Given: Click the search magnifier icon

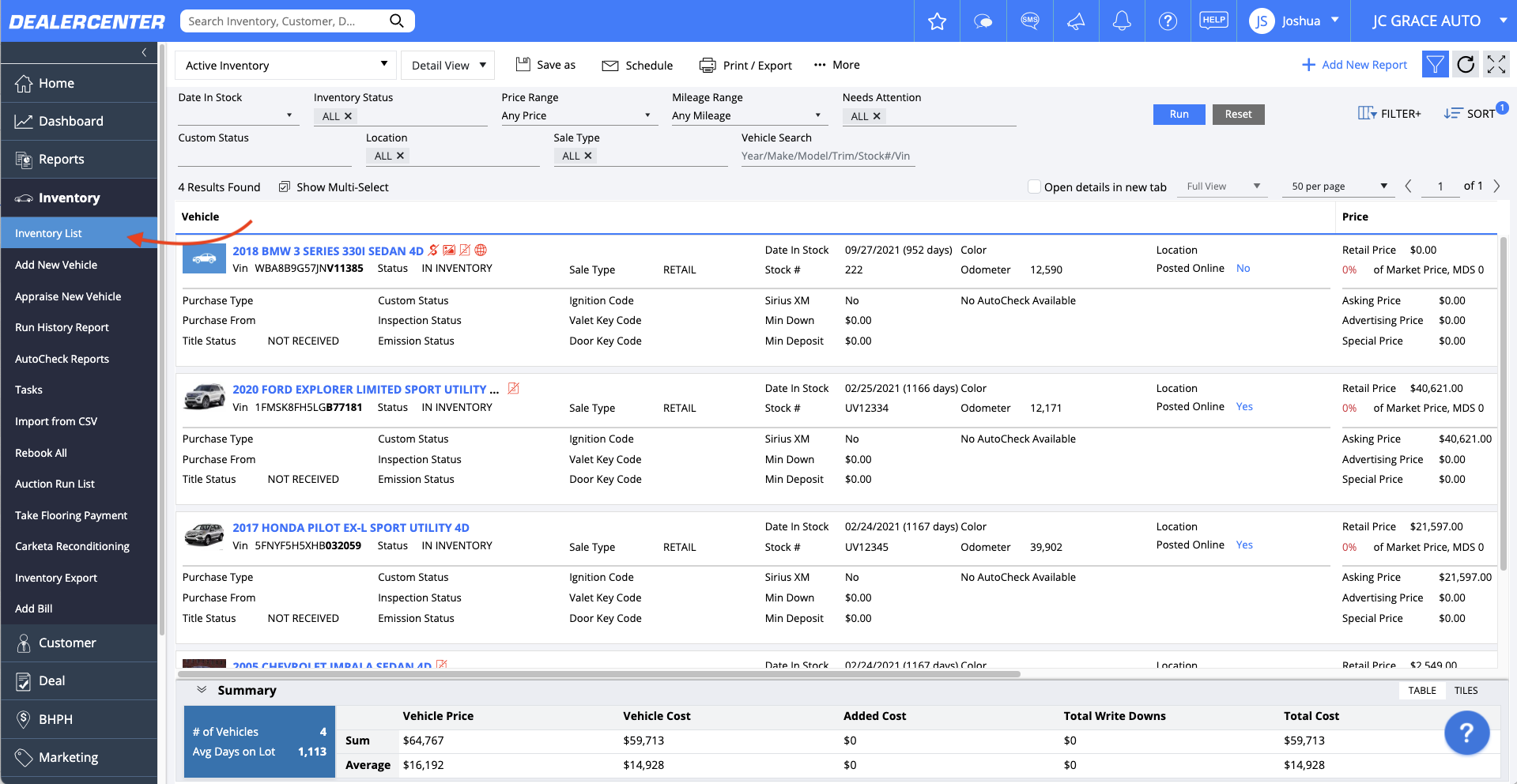Looking at the screenshot, I should (397, 21).
